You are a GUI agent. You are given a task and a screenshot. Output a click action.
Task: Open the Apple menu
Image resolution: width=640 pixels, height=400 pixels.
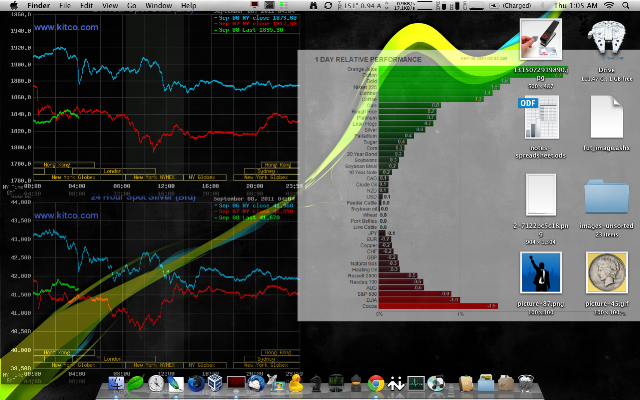(x=13, y=5)
